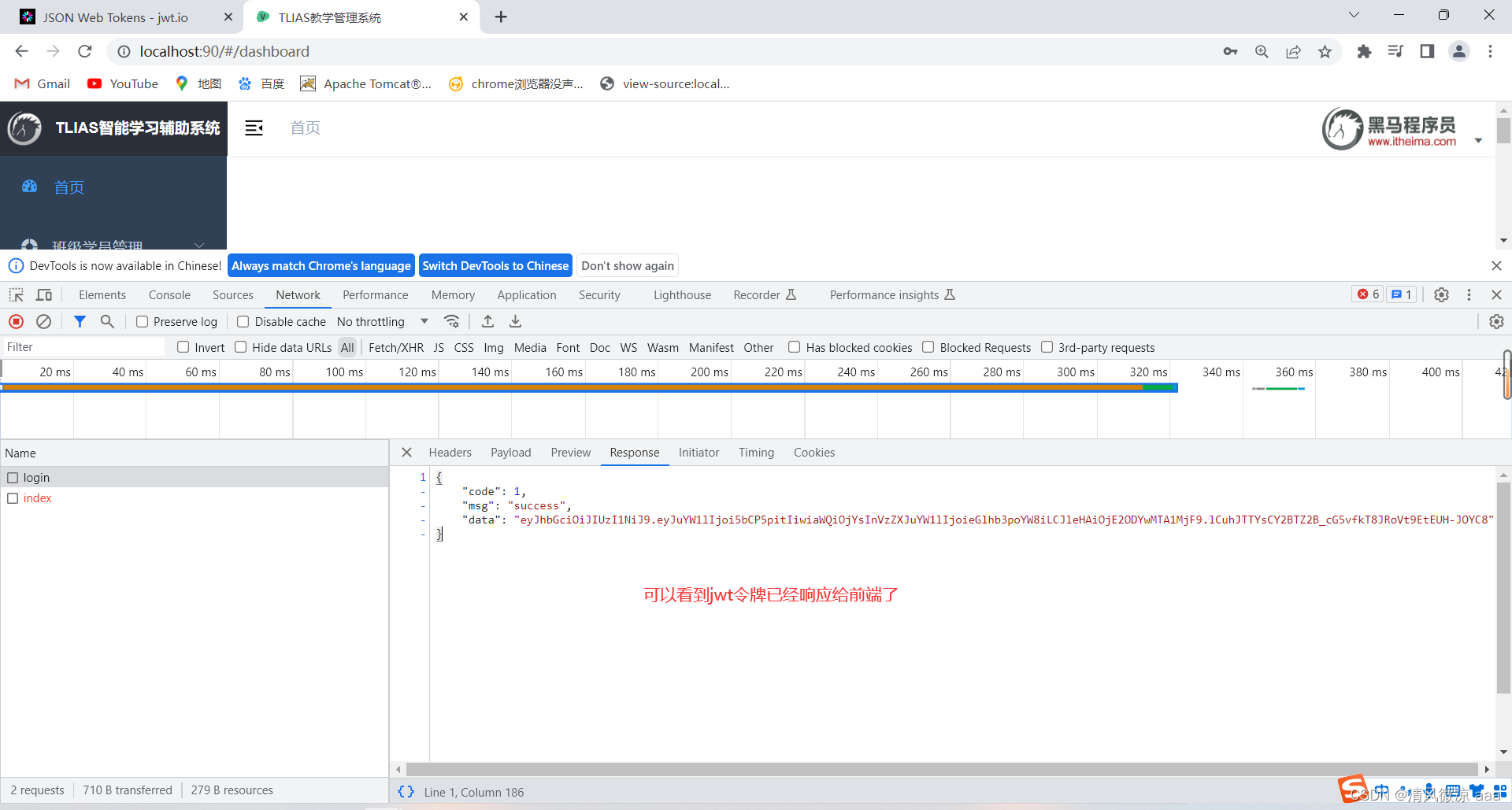Activate inspect element picker icon

[17, 295]
